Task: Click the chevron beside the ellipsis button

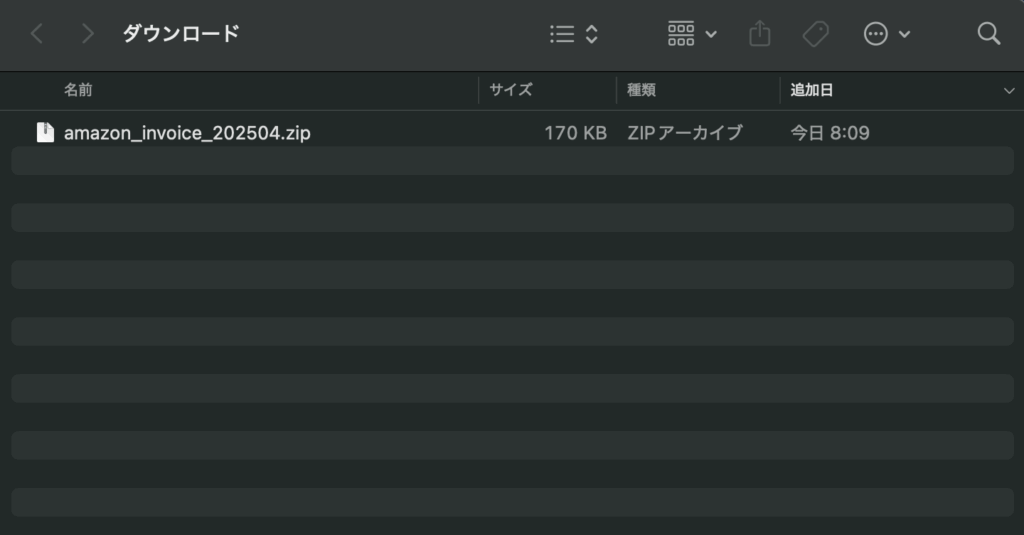Action: tap(905, 34)
